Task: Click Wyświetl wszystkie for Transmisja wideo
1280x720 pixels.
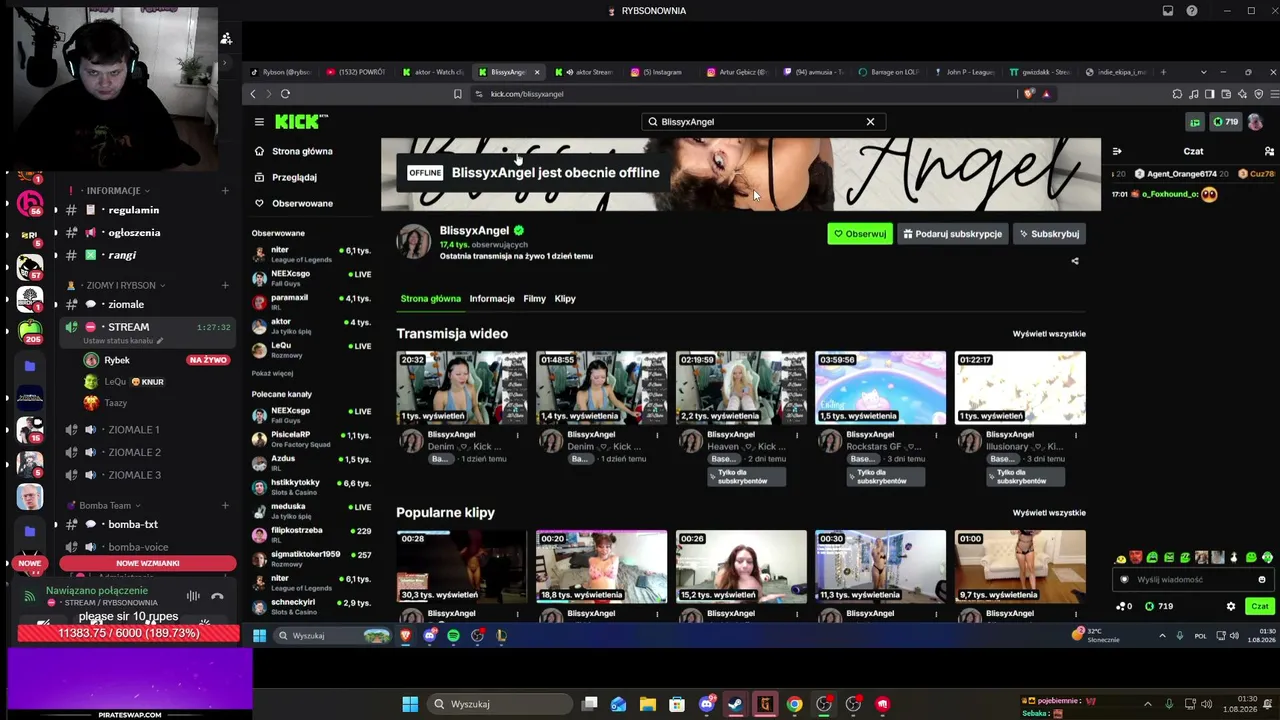Action: point(1049,334)
